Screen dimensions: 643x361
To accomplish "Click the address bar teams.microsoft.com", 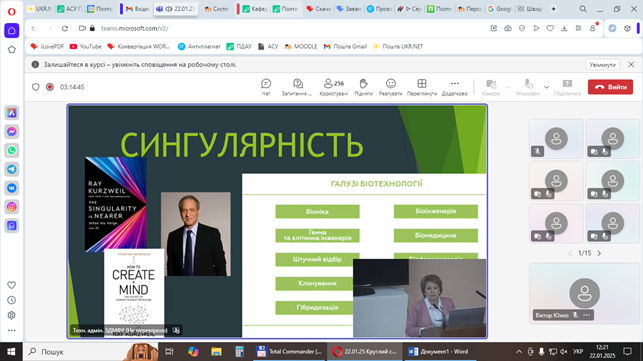I will coord(135,28).
